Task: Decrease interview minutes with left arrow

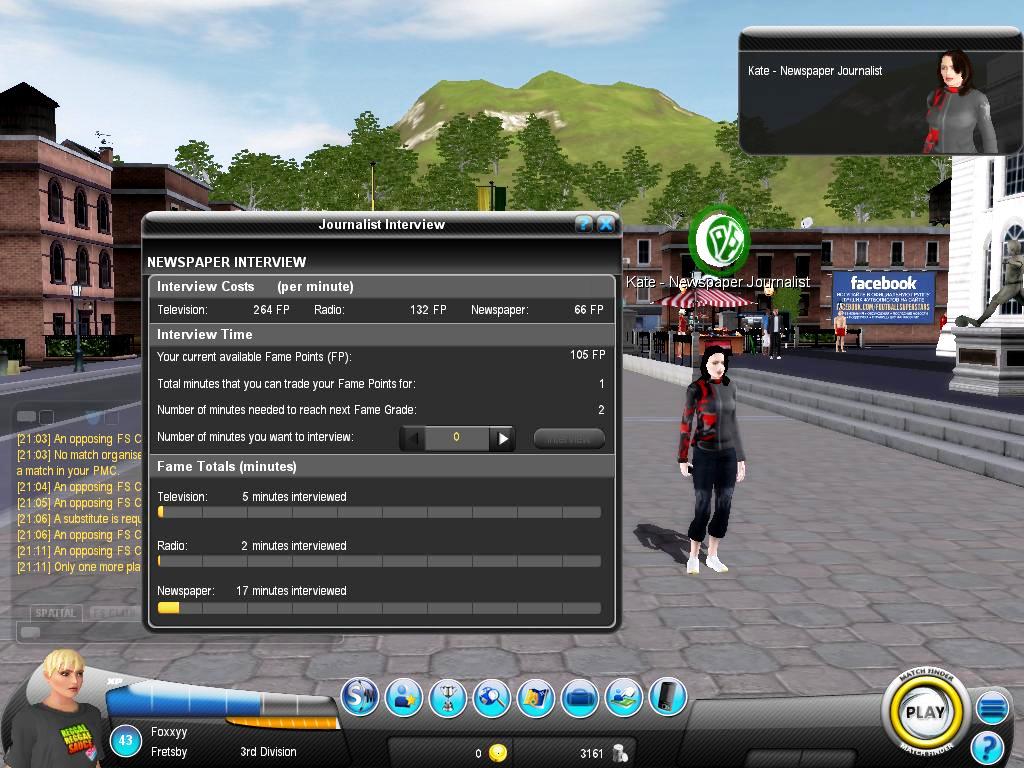Action: (x=412, y=438)
